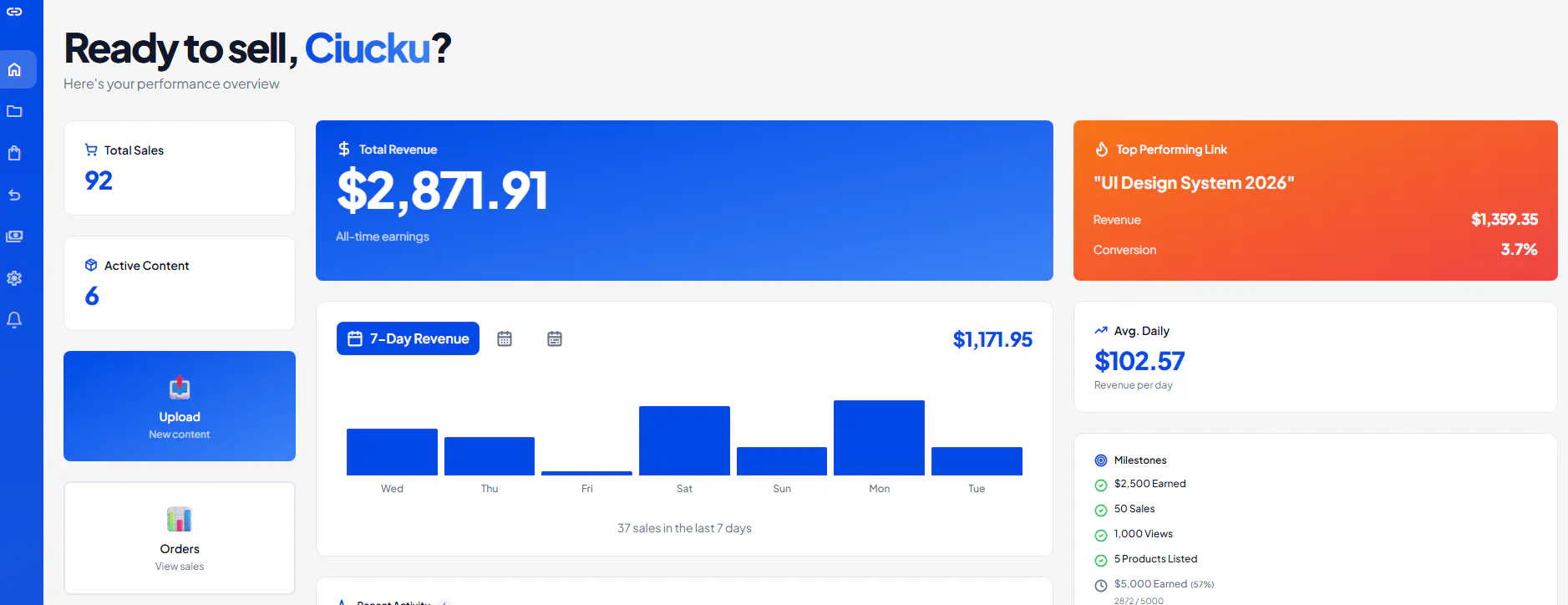Click the cube icon beside Active Content
The height and width of the screenshot is (605, 1568).
pos(91,265)
